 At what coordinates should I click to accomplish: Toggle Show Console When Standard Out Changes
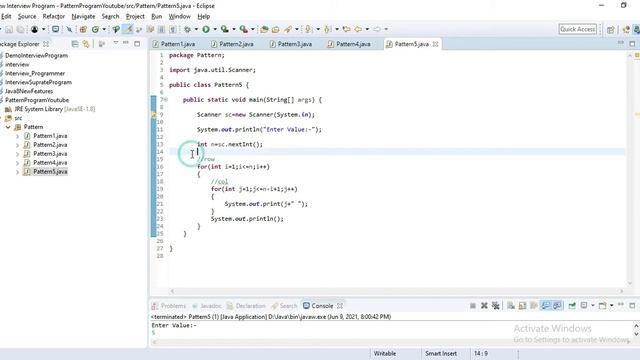546,306
